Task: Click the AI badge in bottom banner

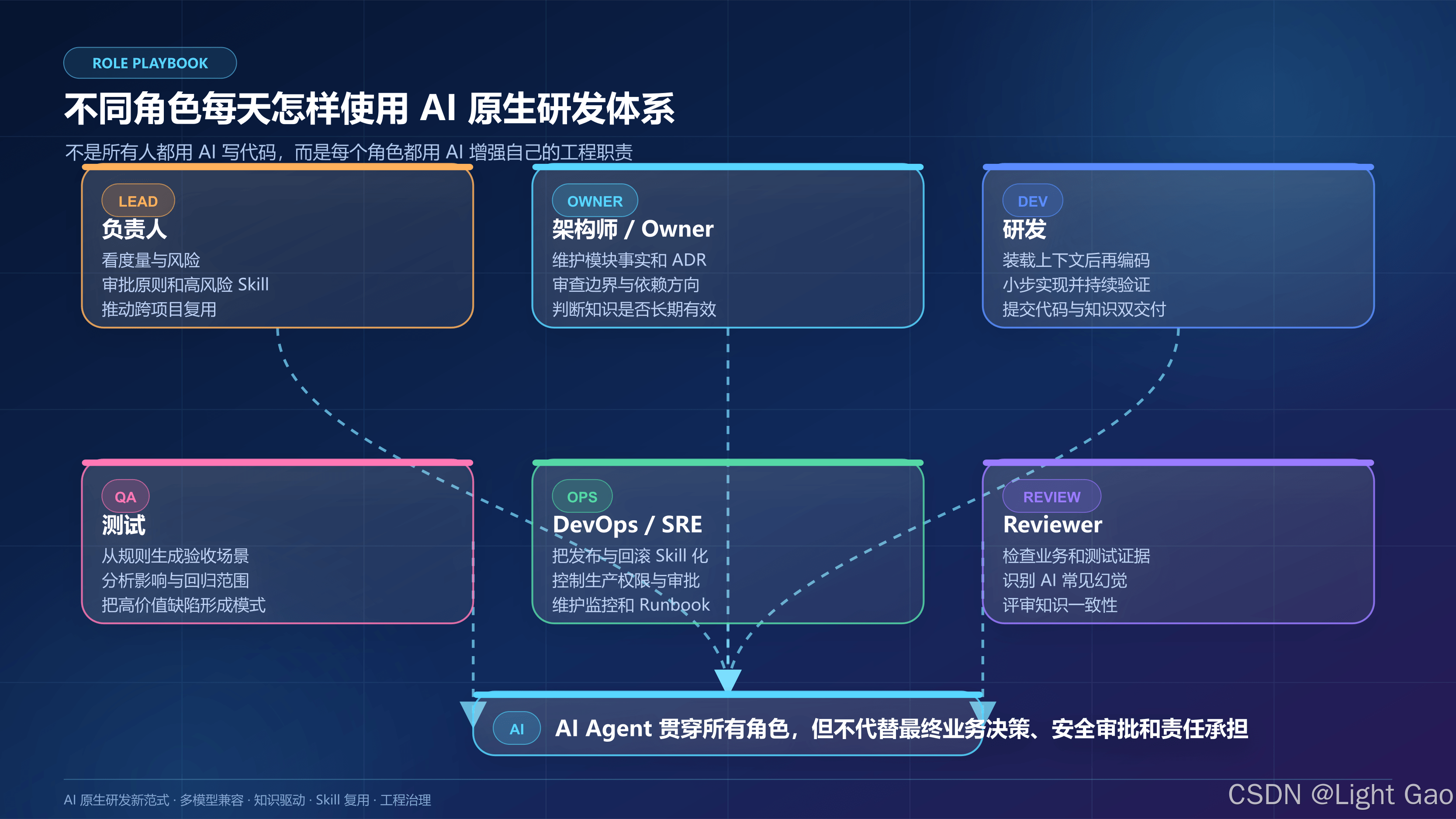Action: tap(517, 729)
